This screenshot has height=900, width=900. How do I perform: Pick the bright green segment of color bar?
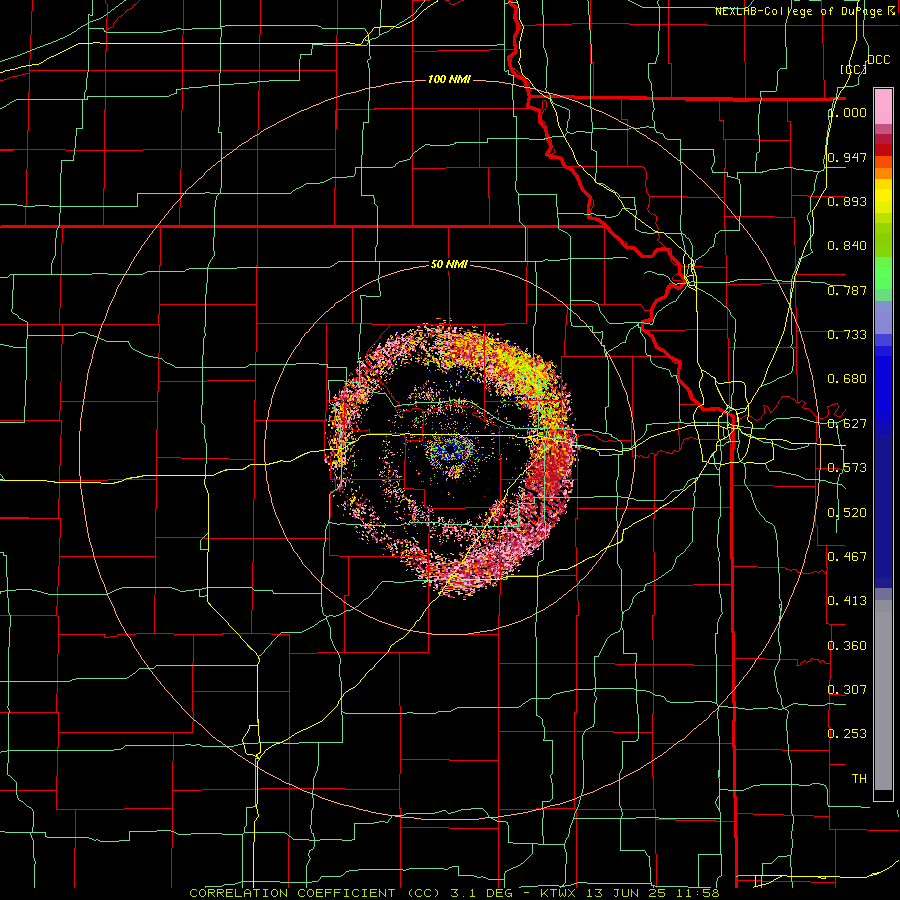point(883,273)
